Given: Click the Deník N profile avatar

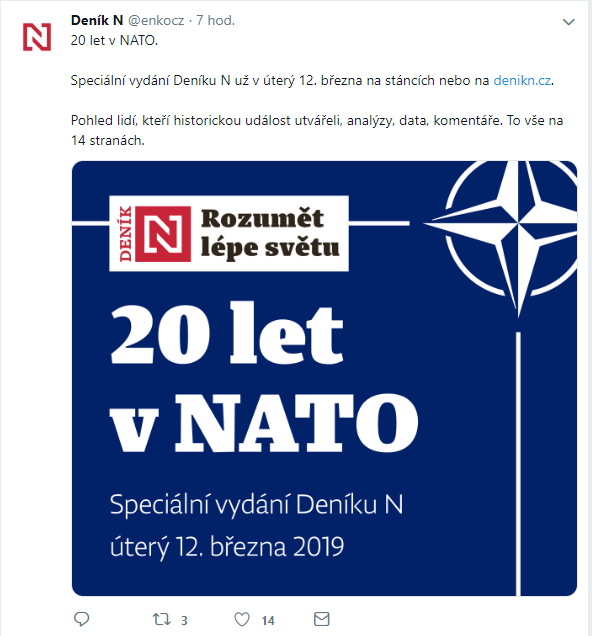Looking at the screenshot, I should [x=37, y=37].
